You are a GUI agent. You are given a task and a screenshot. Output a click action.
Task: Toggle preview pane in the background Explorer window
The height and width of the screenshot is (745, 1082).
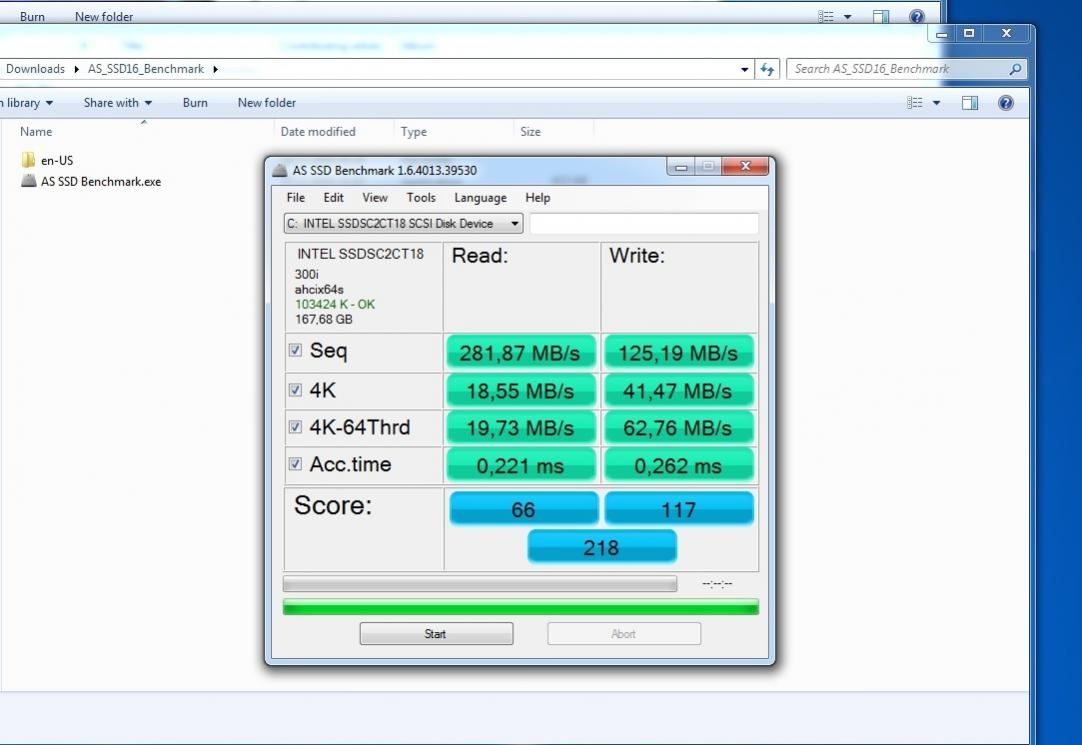(881, 17)
